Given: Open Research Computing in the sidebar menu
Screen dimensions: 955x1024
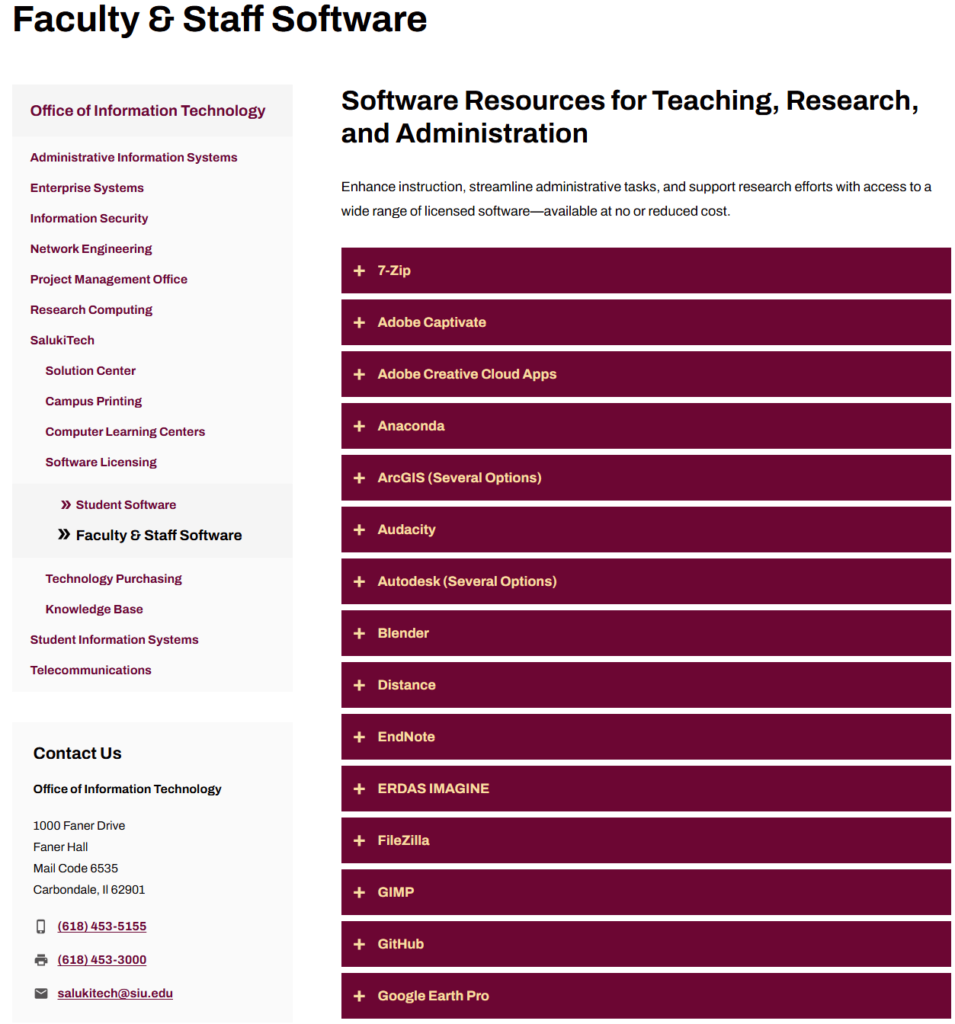Looking at the screenshot, I should [x=91, y=310].
